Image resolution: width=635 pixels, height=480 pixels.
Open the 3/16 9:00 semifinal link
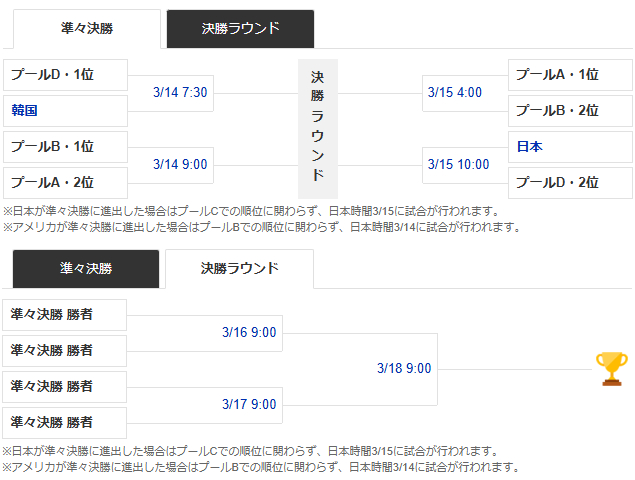249,333
